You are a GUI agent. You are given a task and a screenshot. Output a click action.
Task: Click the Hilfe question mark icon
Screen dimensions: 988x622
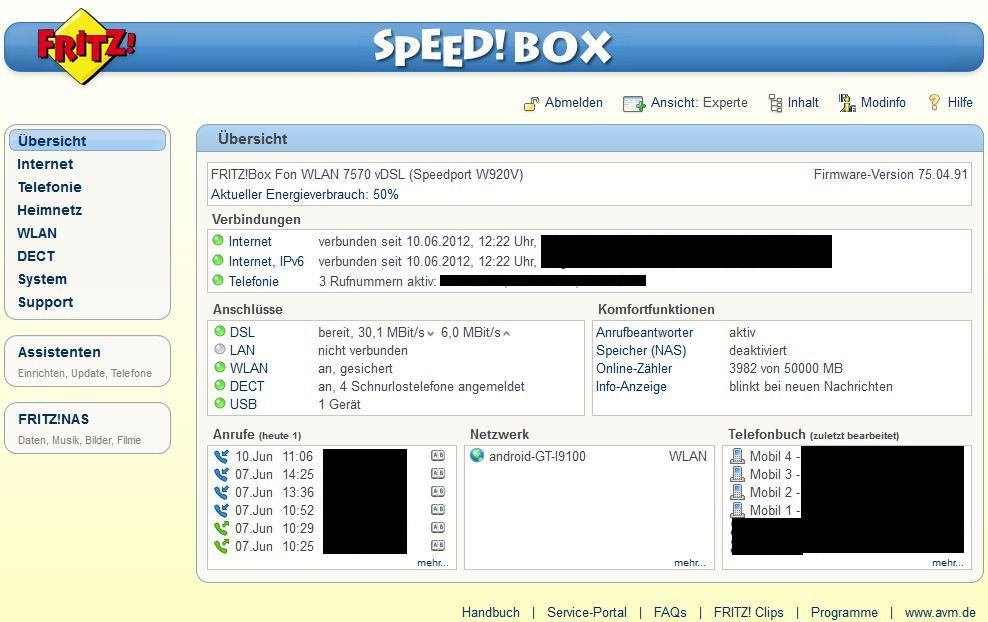[x=934, y=102]
